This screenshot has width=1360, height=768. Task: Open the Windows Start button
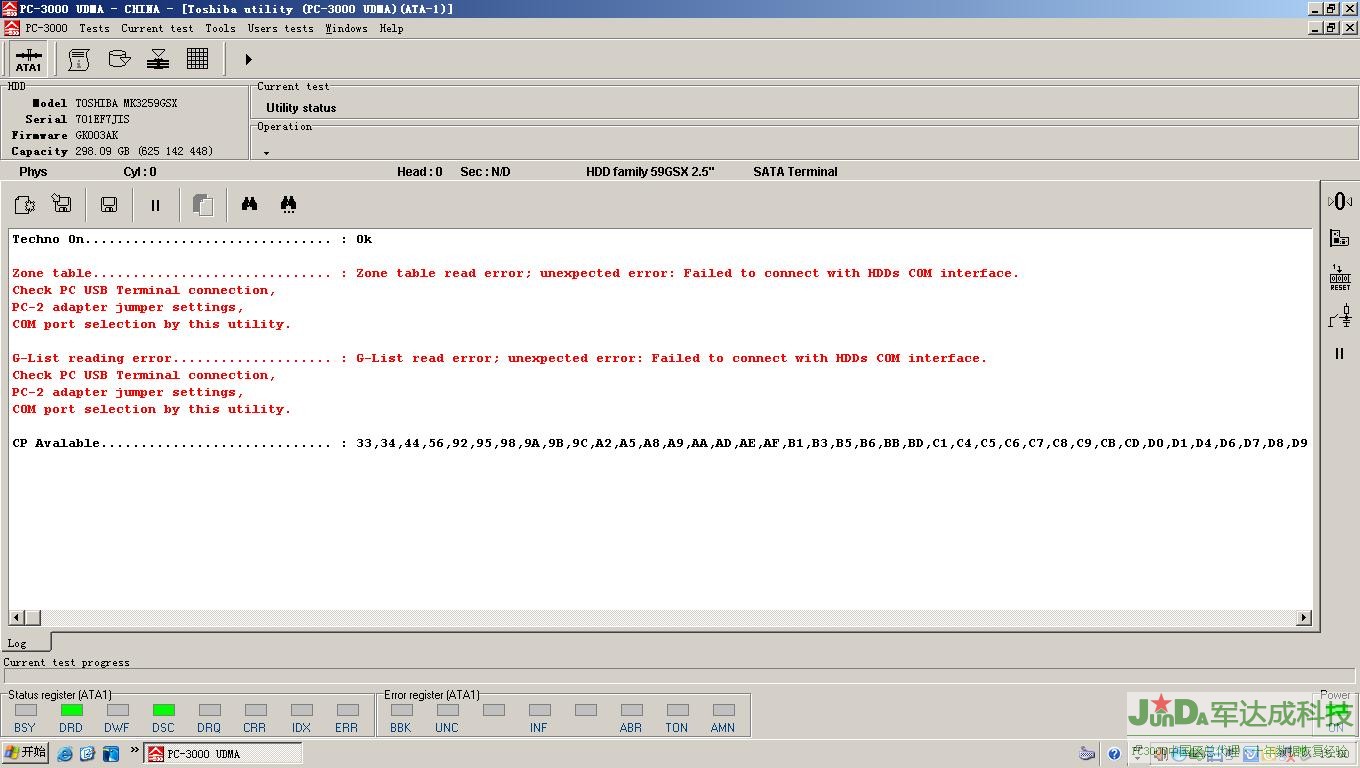pos(26,753)
